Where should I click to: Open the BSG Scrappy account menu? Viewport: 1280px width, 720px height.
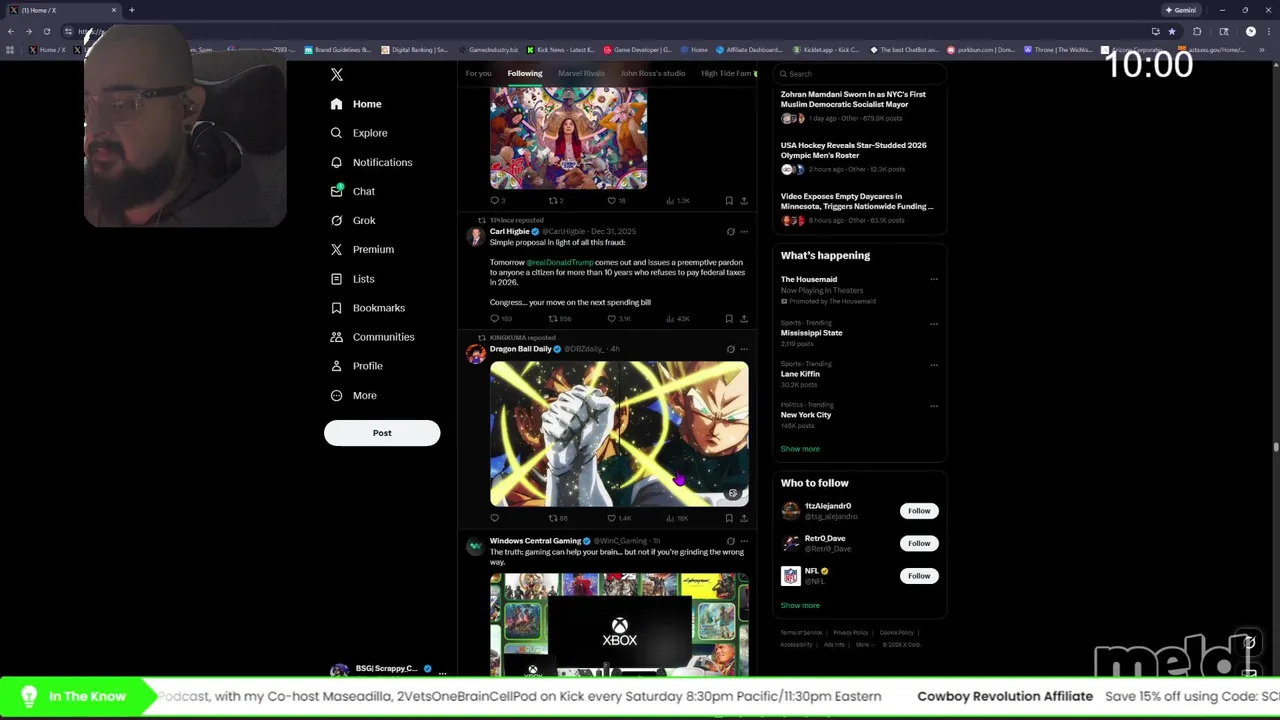(388, 669)
